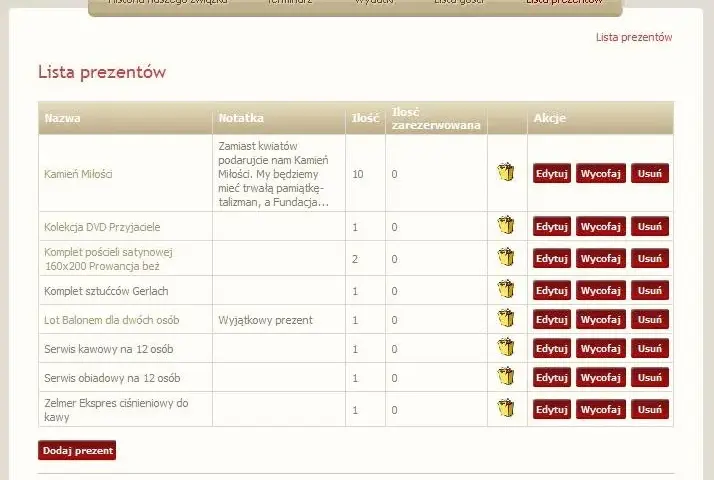Image resolution: width=714 pixels, height=480 pixels.
Task: Click the Serwis kawowy na 12 osób name
Action: [108, 349]
